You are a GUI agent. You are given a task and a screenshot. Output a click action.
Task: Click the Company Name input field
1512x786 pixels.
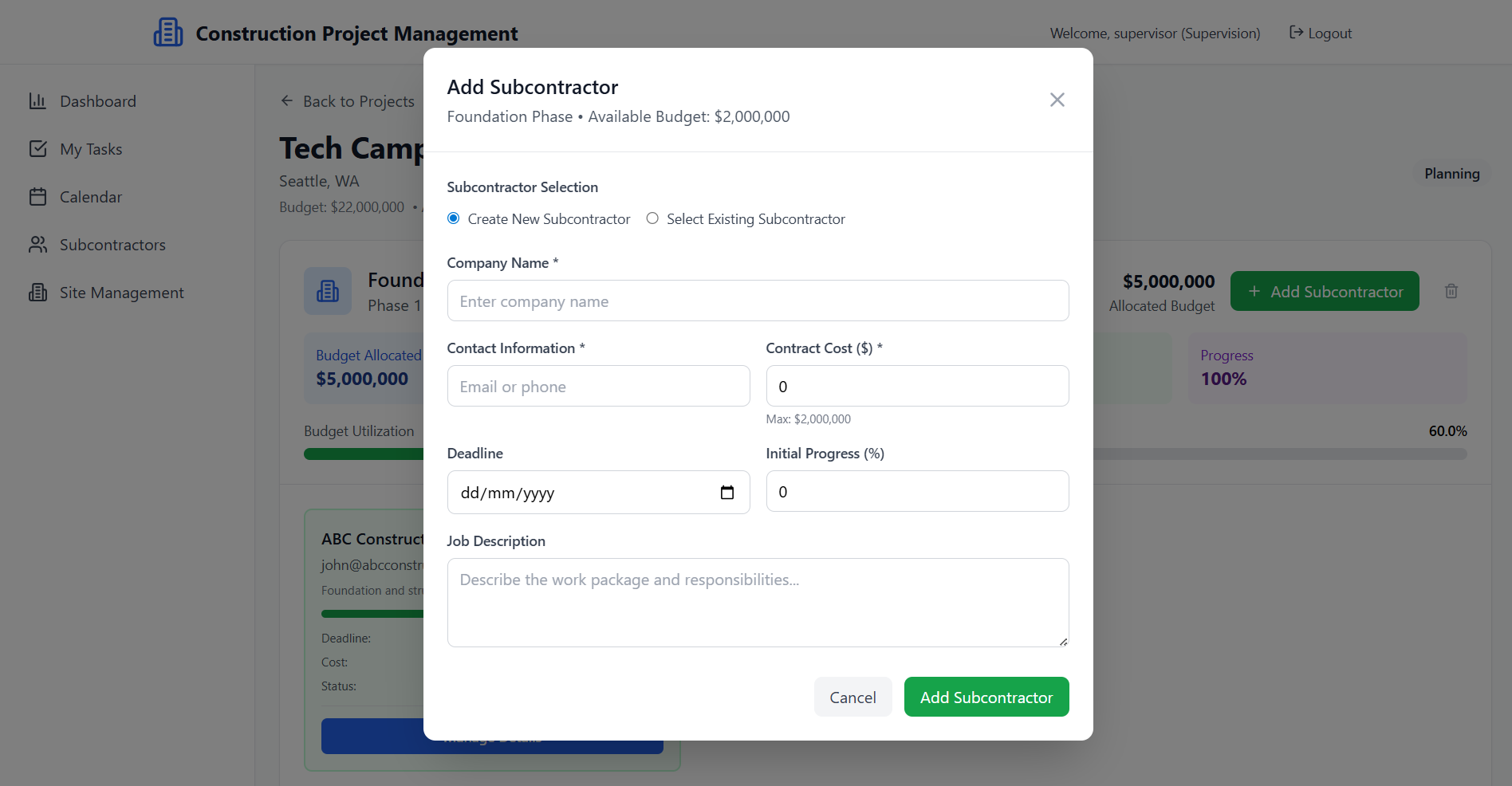pos(758,301)
